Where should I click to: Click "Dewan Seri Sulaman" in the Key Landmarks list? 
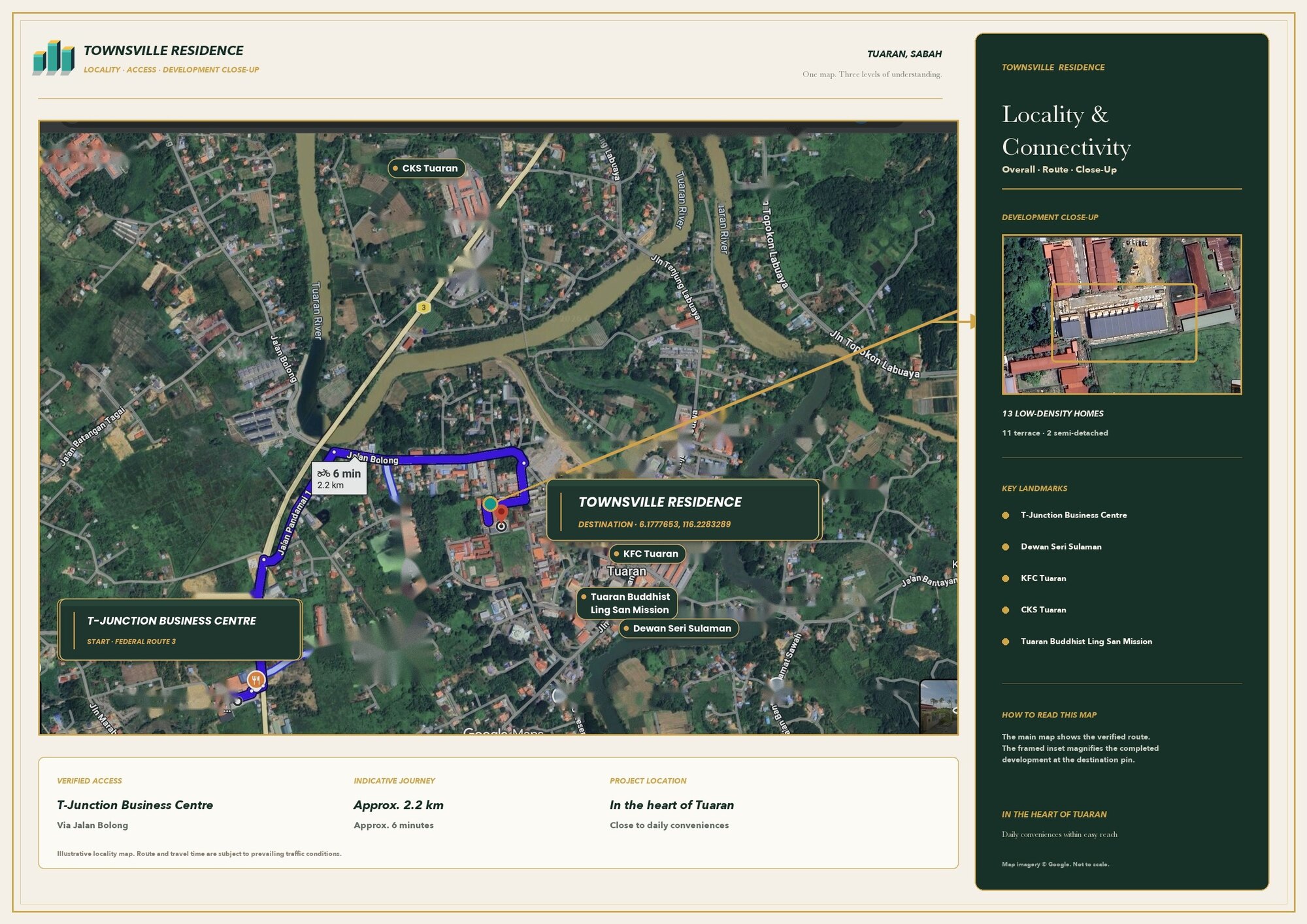[x=1061, y=547]
